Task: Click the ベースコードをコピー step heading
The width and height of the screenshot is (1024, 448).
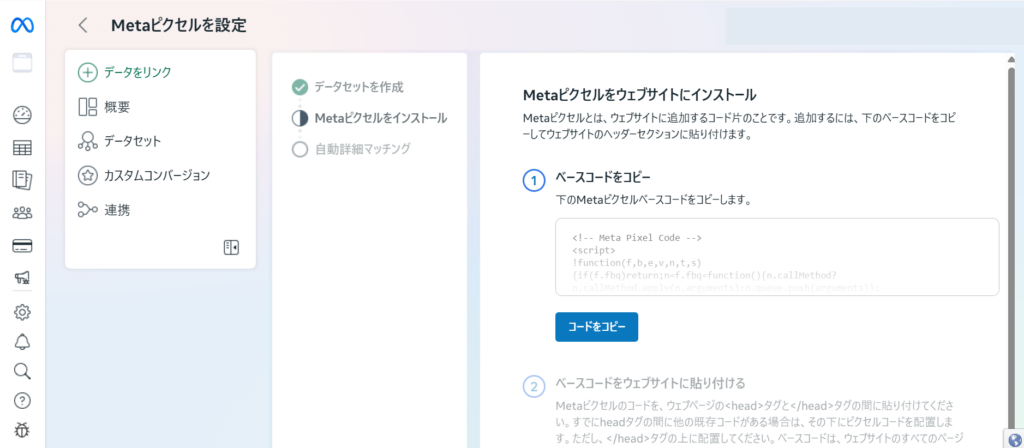Action: (603, 177)
